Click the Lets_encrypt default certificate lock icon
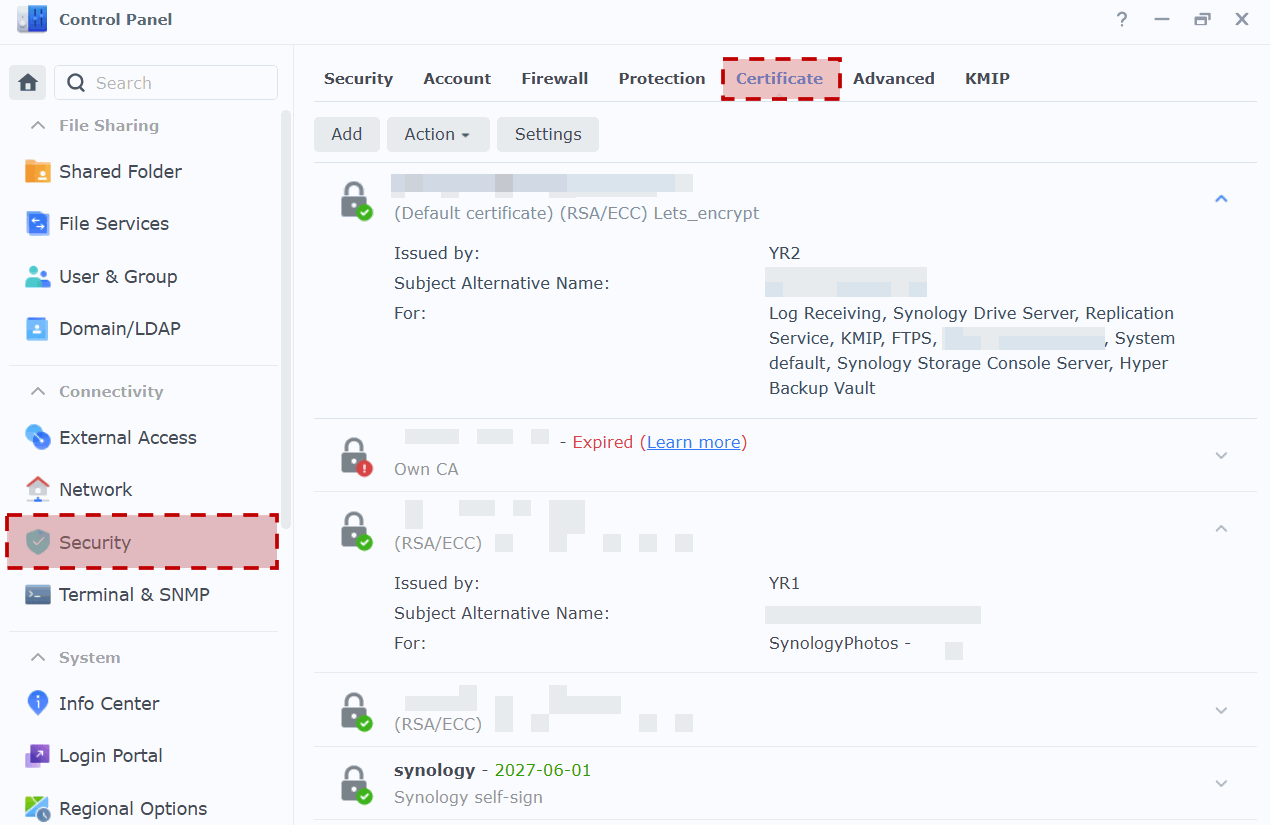The image size is (1270, 825). click(355, 201)
